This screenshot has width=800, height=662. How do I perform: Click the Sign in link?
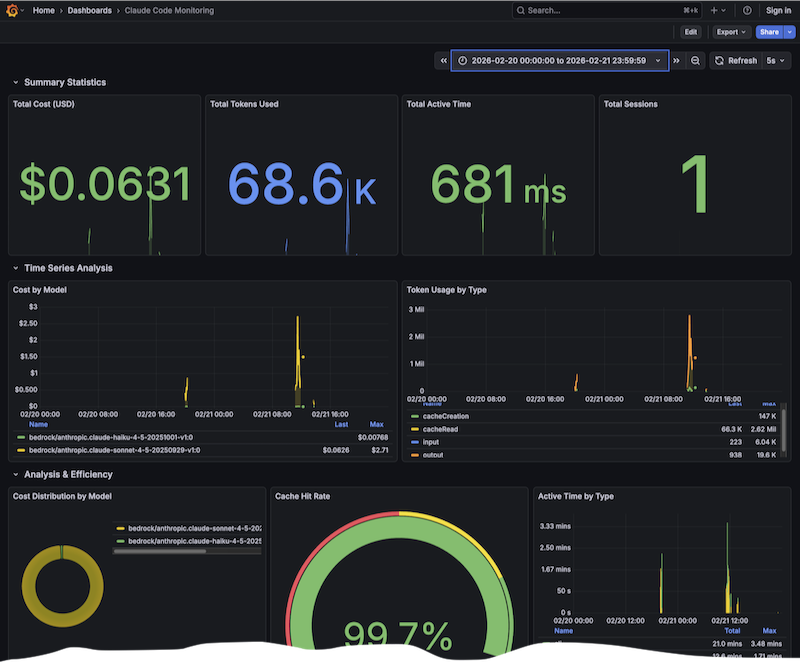pos(778,10)
